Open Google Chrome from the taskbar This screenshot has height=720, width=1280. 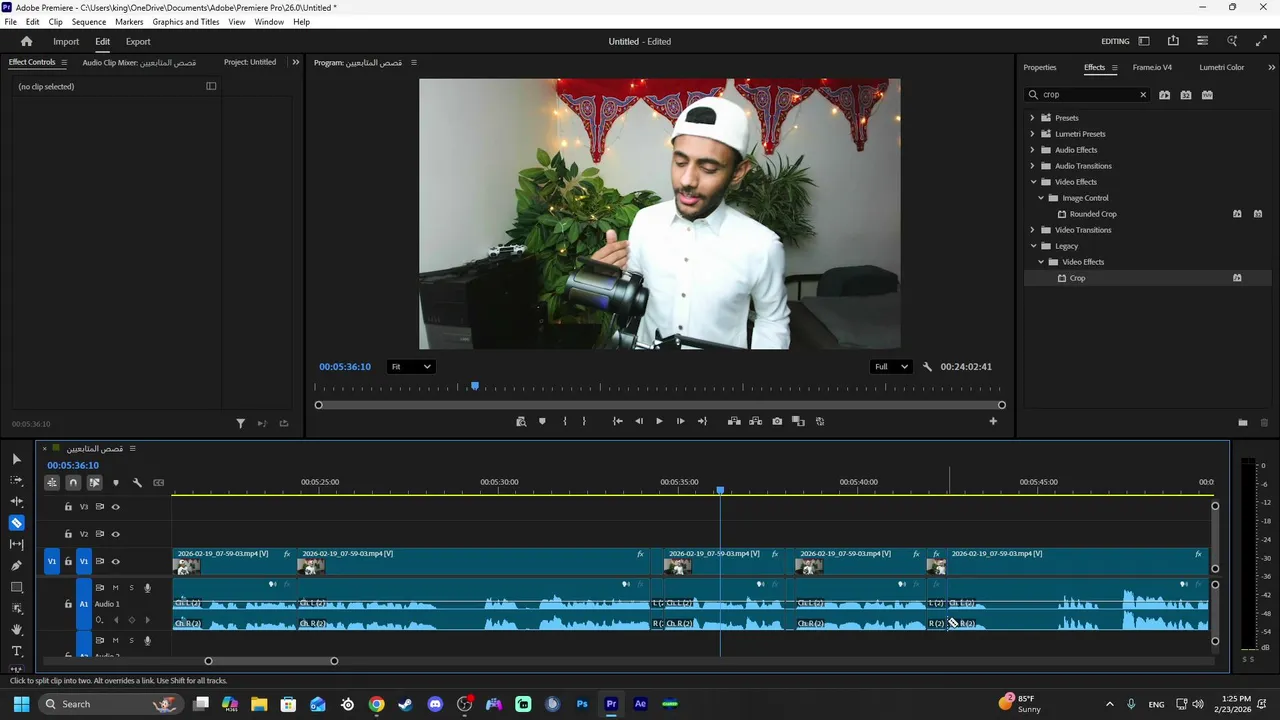point(376,704)
